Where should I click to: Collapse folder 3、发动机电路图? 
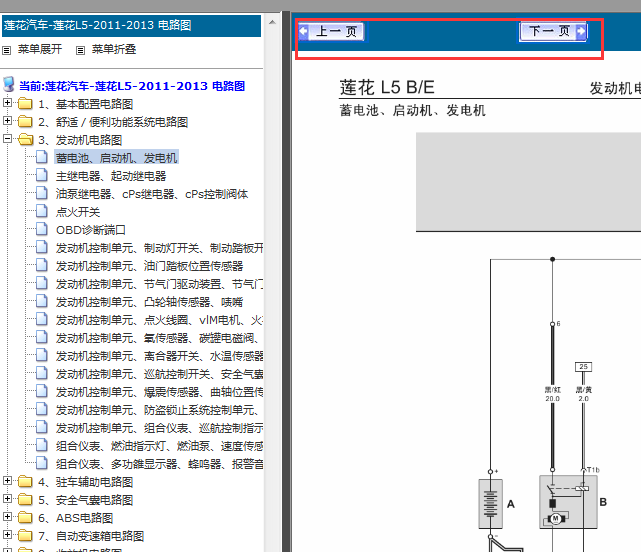(x=7, y=139)
